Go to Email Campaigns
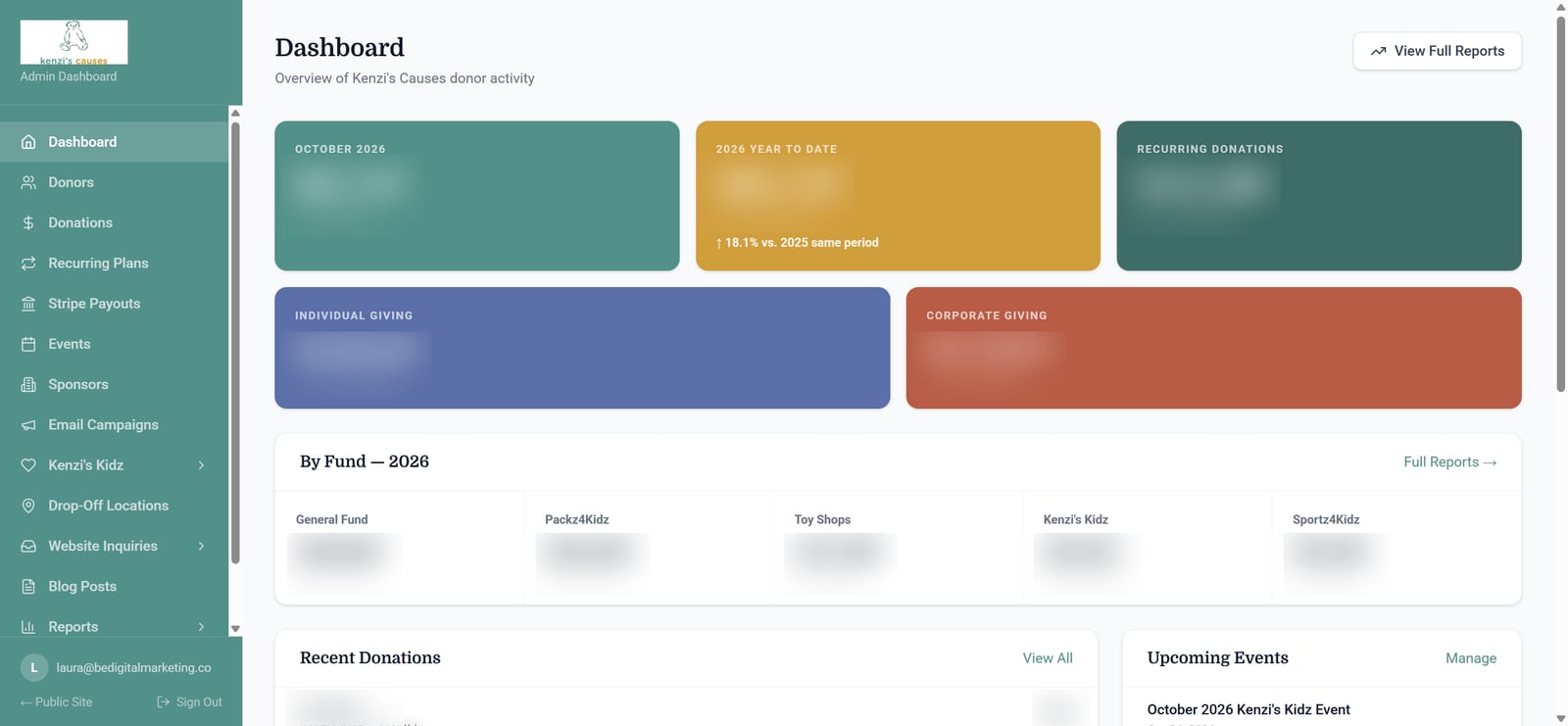Image resolution: width=1568 pixels, height=726 pixels. tap(114, 425)
